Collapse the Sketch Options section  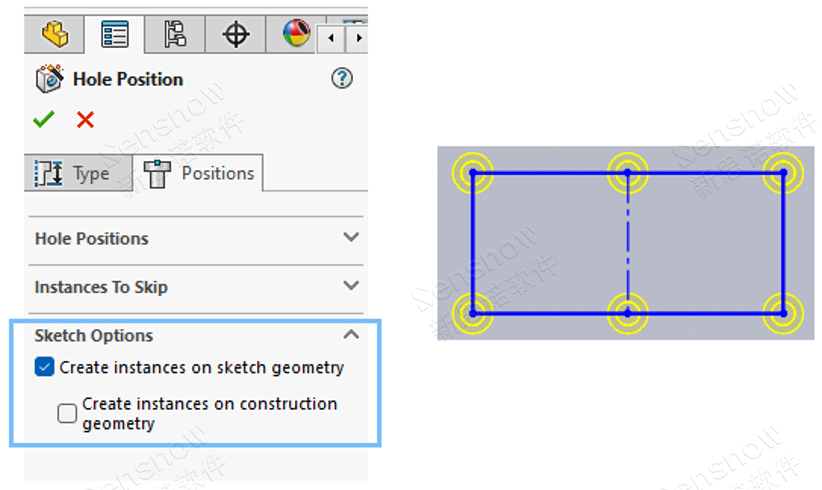[351, 334]
